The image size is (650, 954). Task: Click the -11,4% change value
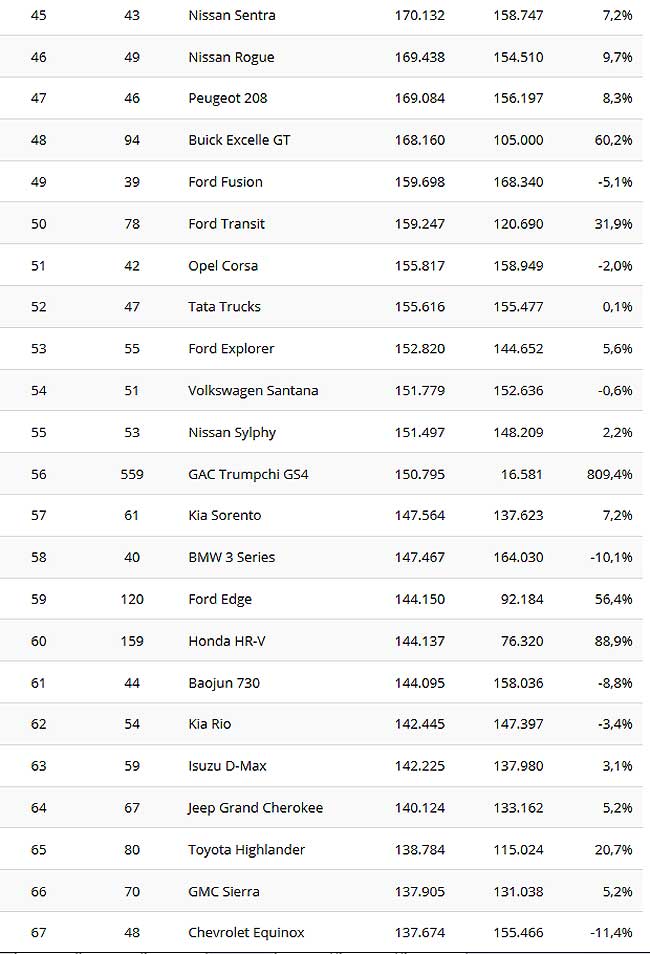(612, 933)
